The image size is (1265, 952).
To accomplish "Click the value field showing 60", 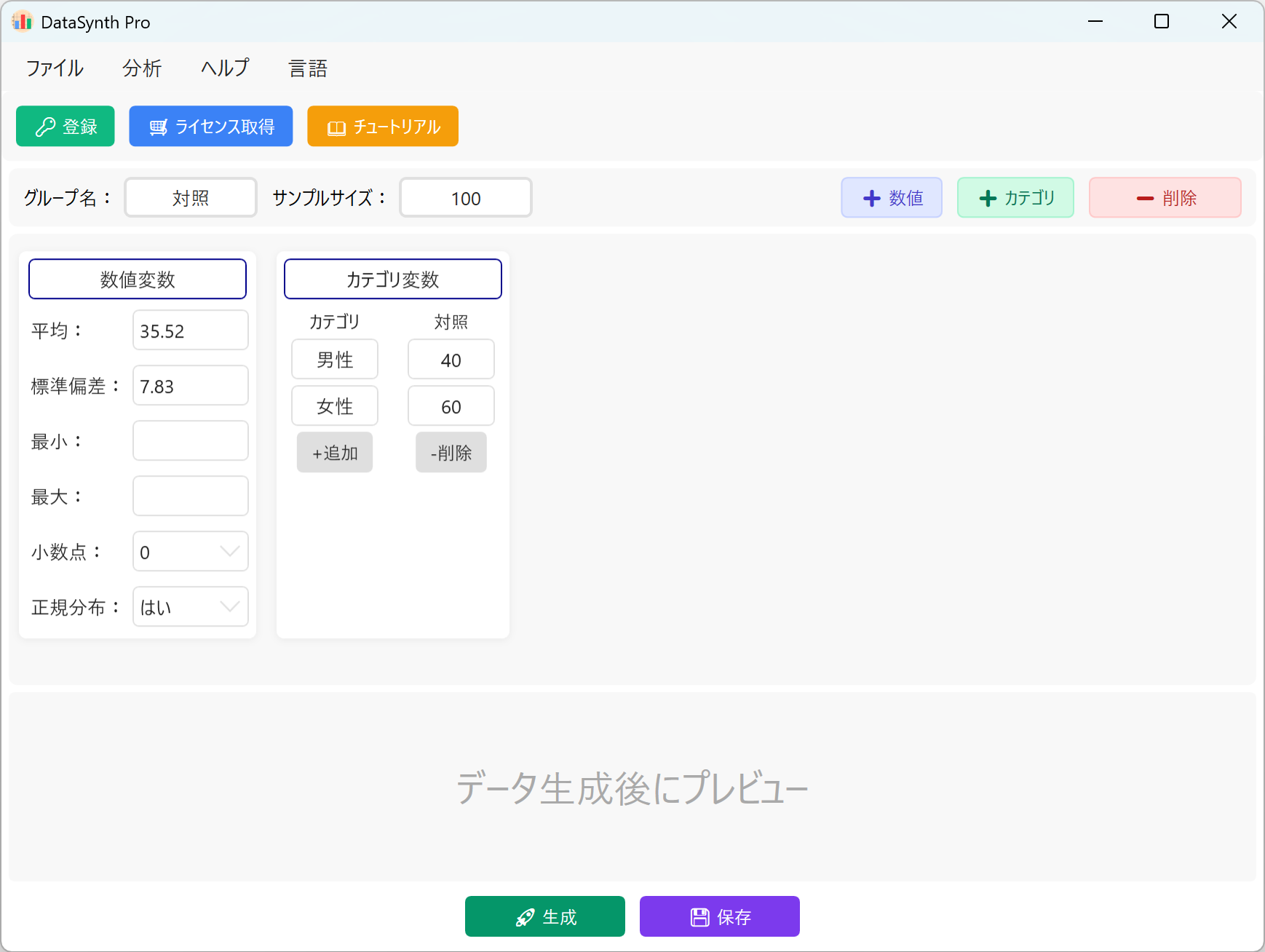I will [x=451, y=406].
